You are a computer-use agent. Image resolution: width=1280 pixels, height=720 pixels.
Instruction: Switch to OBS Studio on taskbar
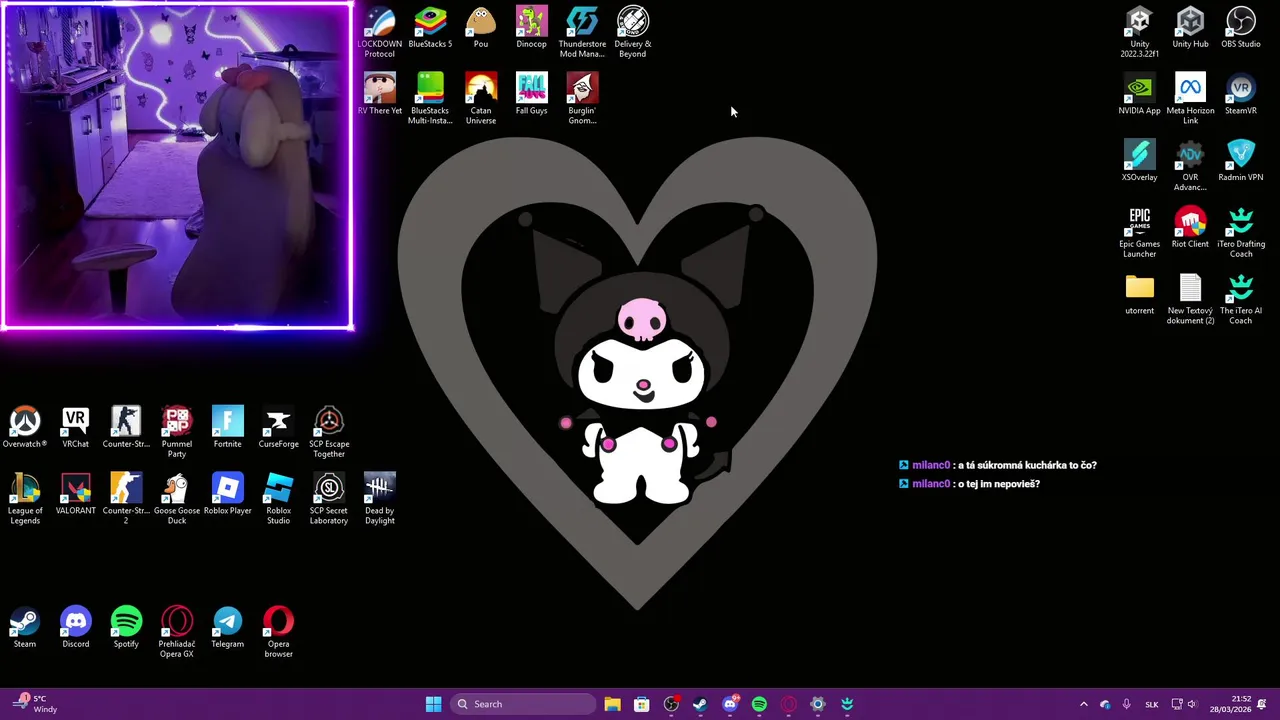[671, 704]
